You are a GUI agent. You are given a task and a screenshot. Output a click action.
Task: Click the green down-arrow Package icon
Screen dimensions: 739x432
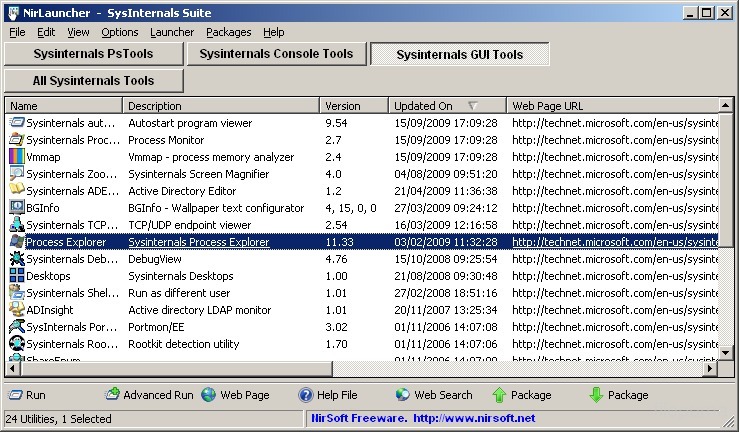[596, 395]
